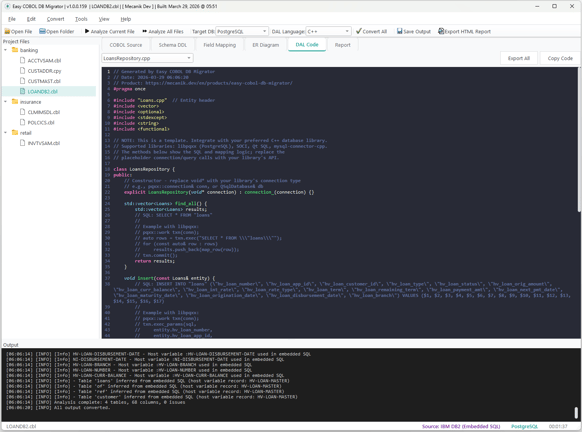The height and width of the screenshot is (432, 582).
Task: Select INVTVSAM.cbl in project tree
Action: pyautogui.click(x=44, y=143)
